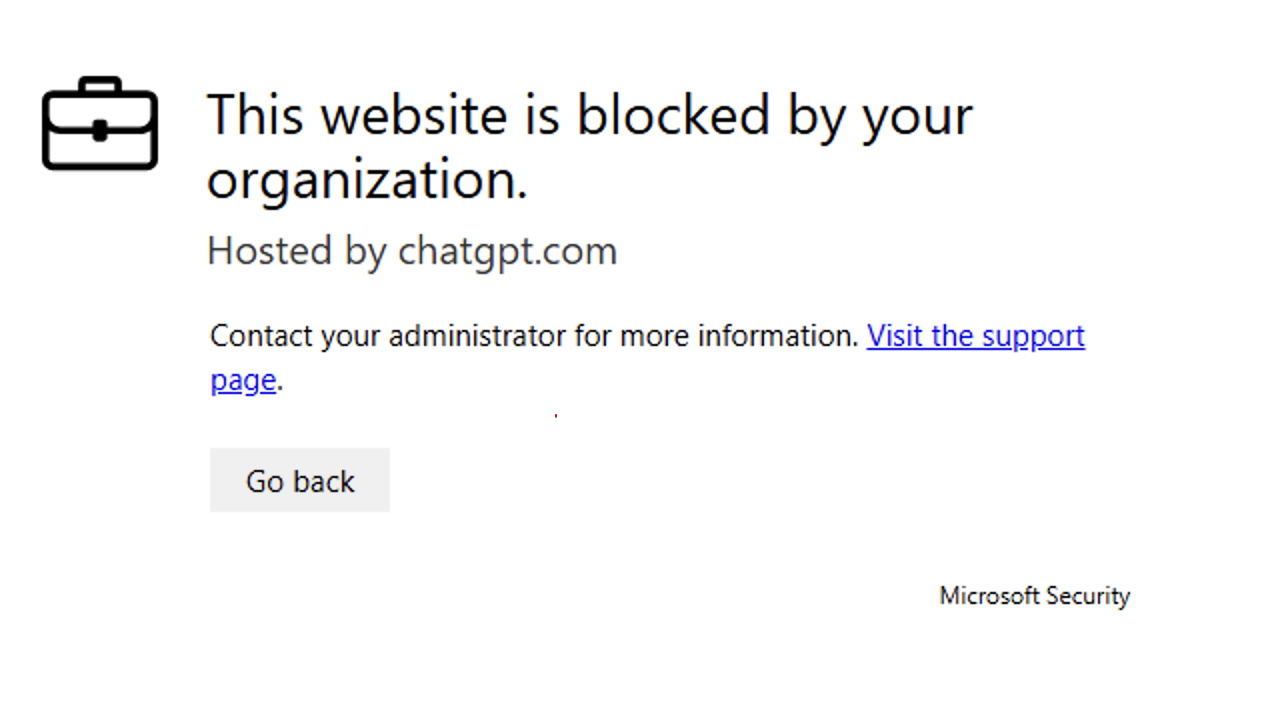Click the word "Microsoft" in the footer
The width and height of the screenshot is (1286, 718).
989,596
